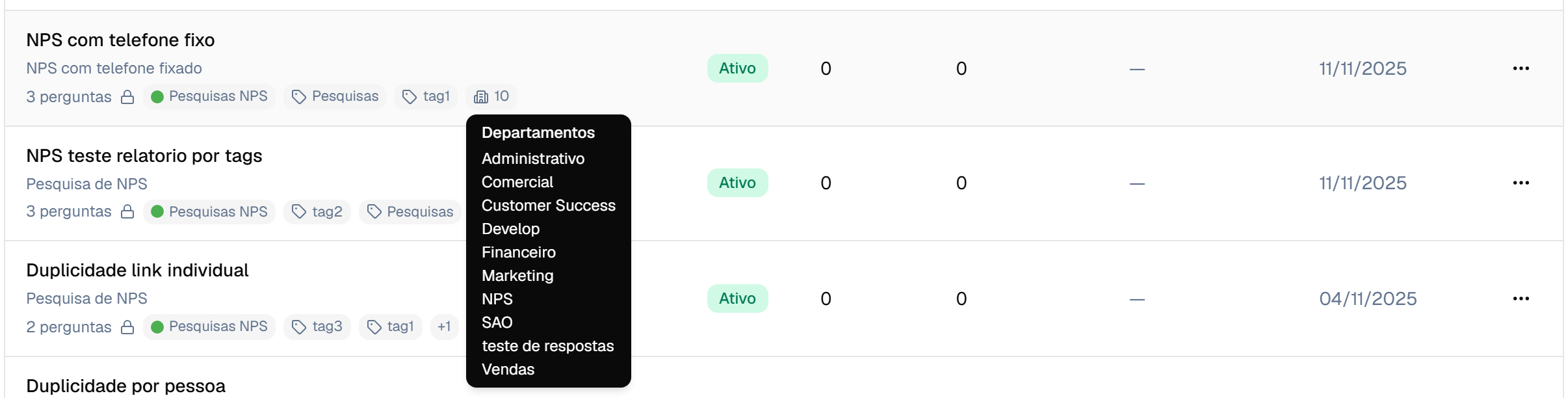Open the more options menu for NPS com telefone fixo
1568x398 pixels.
tap(1521, 68)
